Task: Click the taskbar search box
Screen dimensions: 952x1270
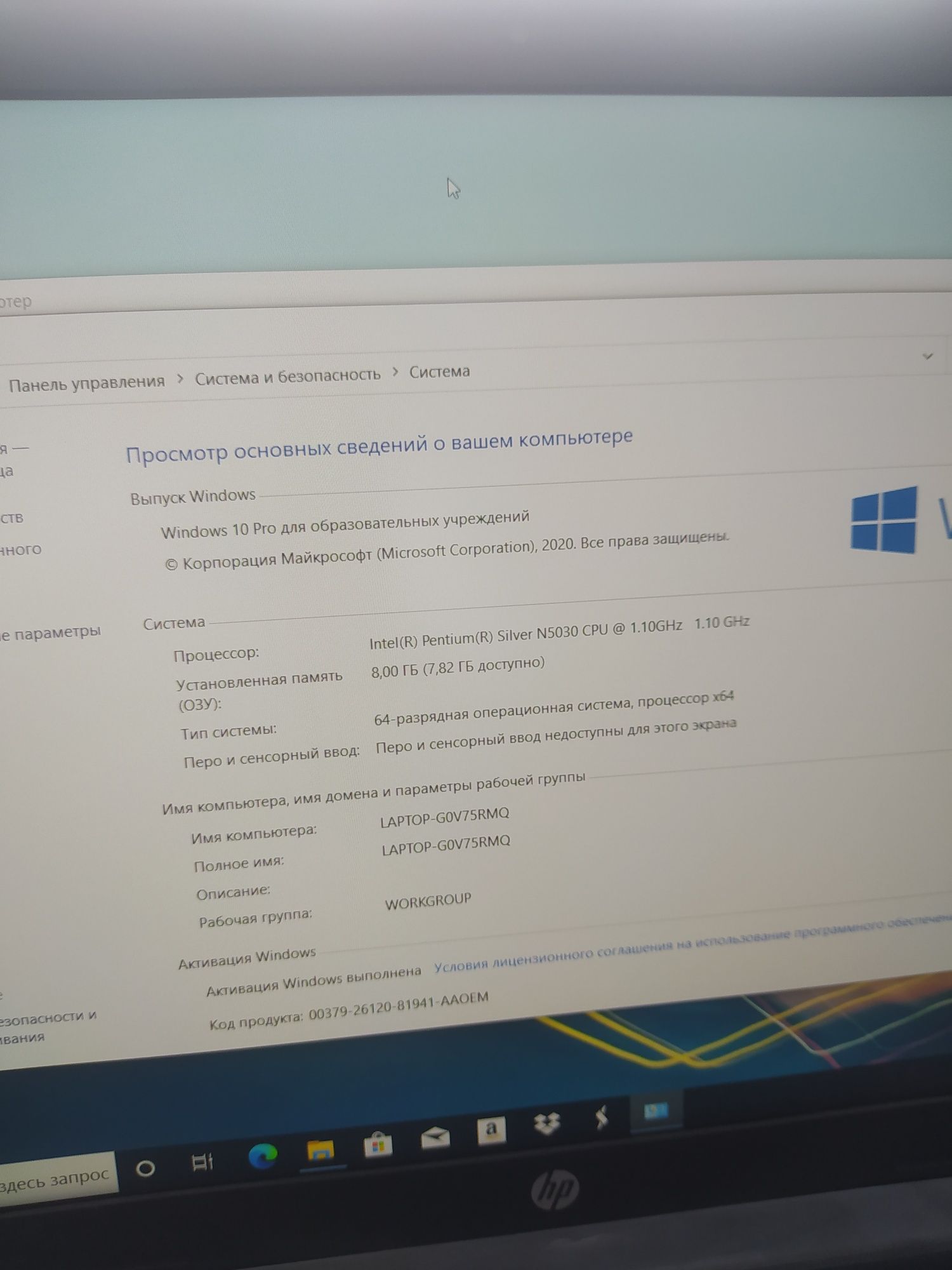Action: 57,1180
